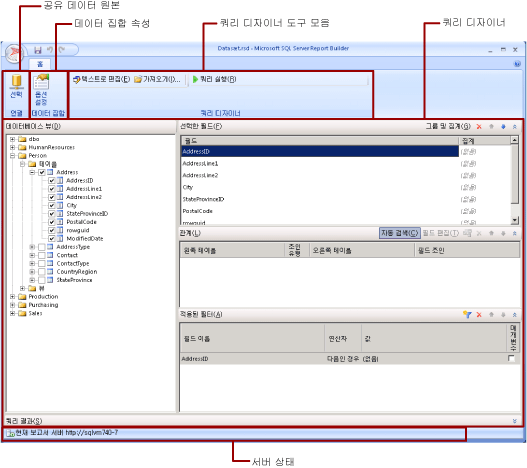Click move down arrow in 적용된 필터 panel

[503, 315]
